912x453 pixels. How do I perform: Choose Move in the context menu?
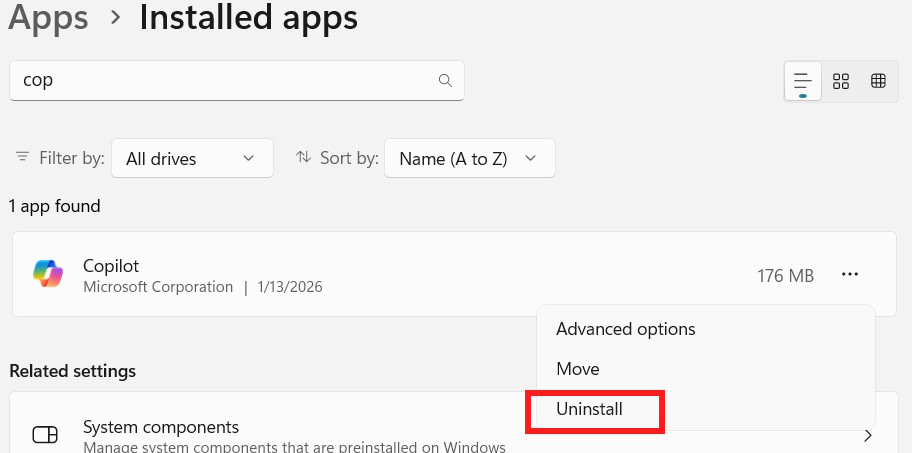click(578, 369)
